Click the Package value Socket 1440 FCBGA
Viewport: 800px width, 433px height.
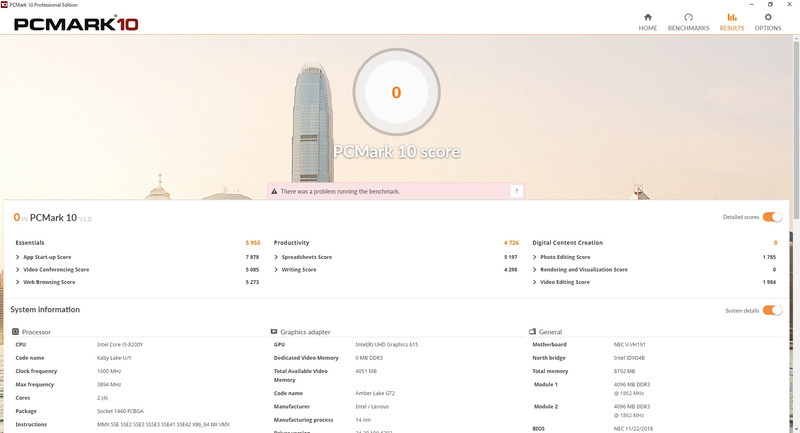tap(120, 411)
